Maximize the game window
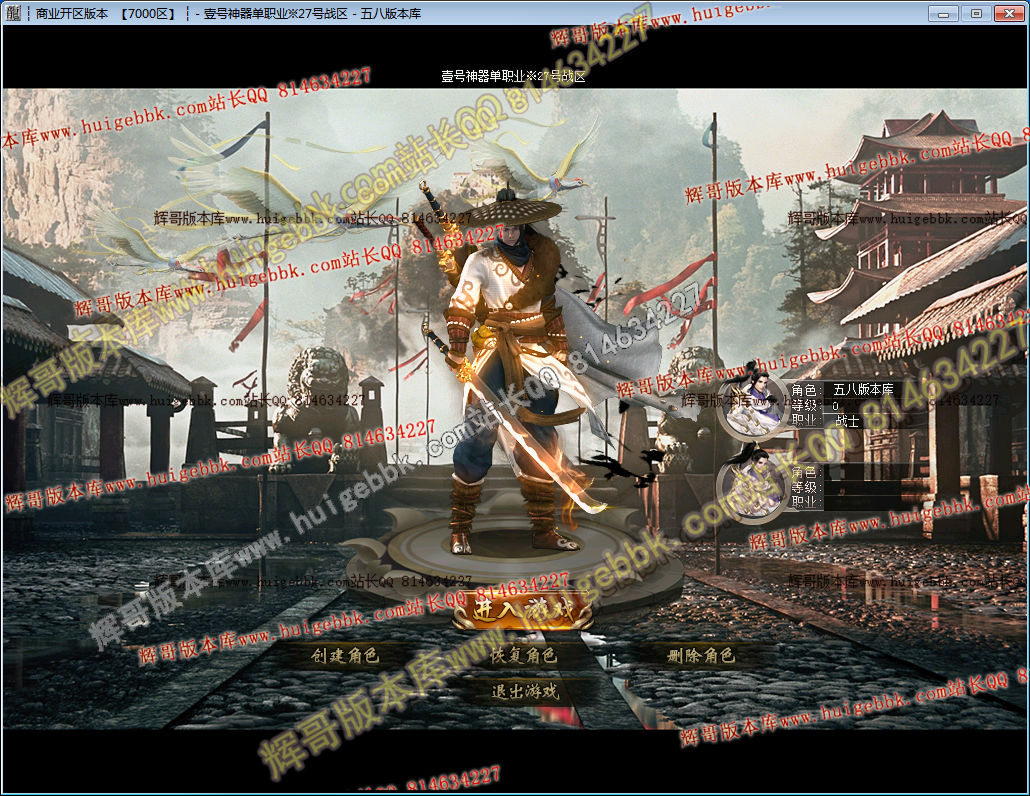Image resolution: width=1030 pixels, height=796 pixels. coord(976,13)
